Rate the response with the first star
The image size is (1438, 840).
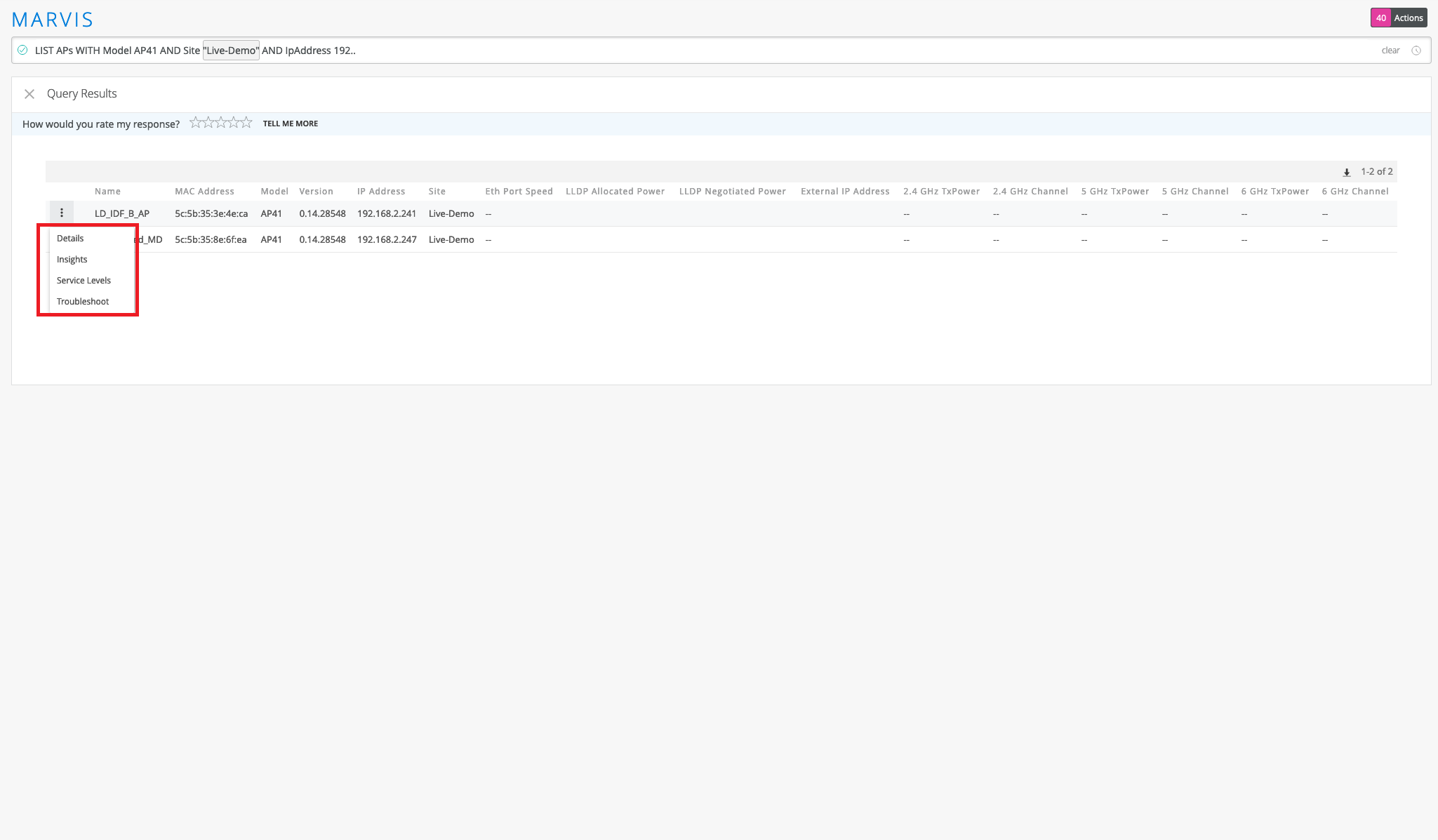point(196,123)
